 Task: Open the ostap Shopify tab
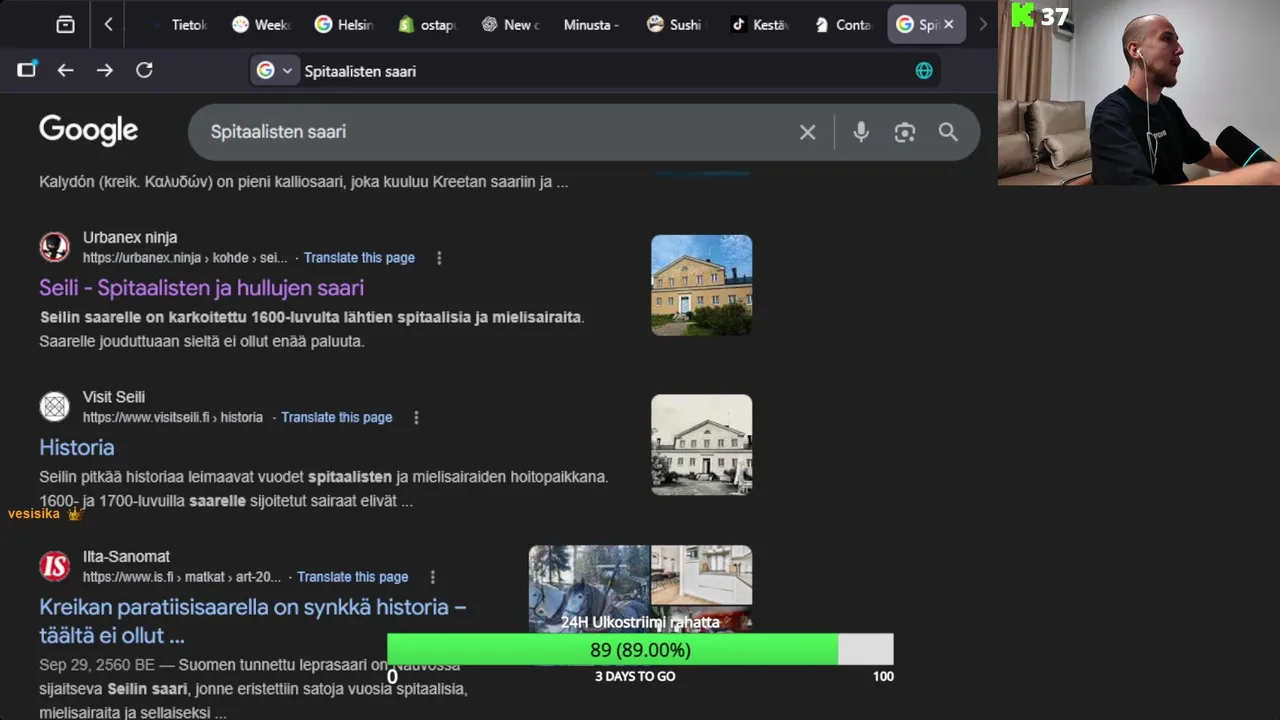(427, 25)
